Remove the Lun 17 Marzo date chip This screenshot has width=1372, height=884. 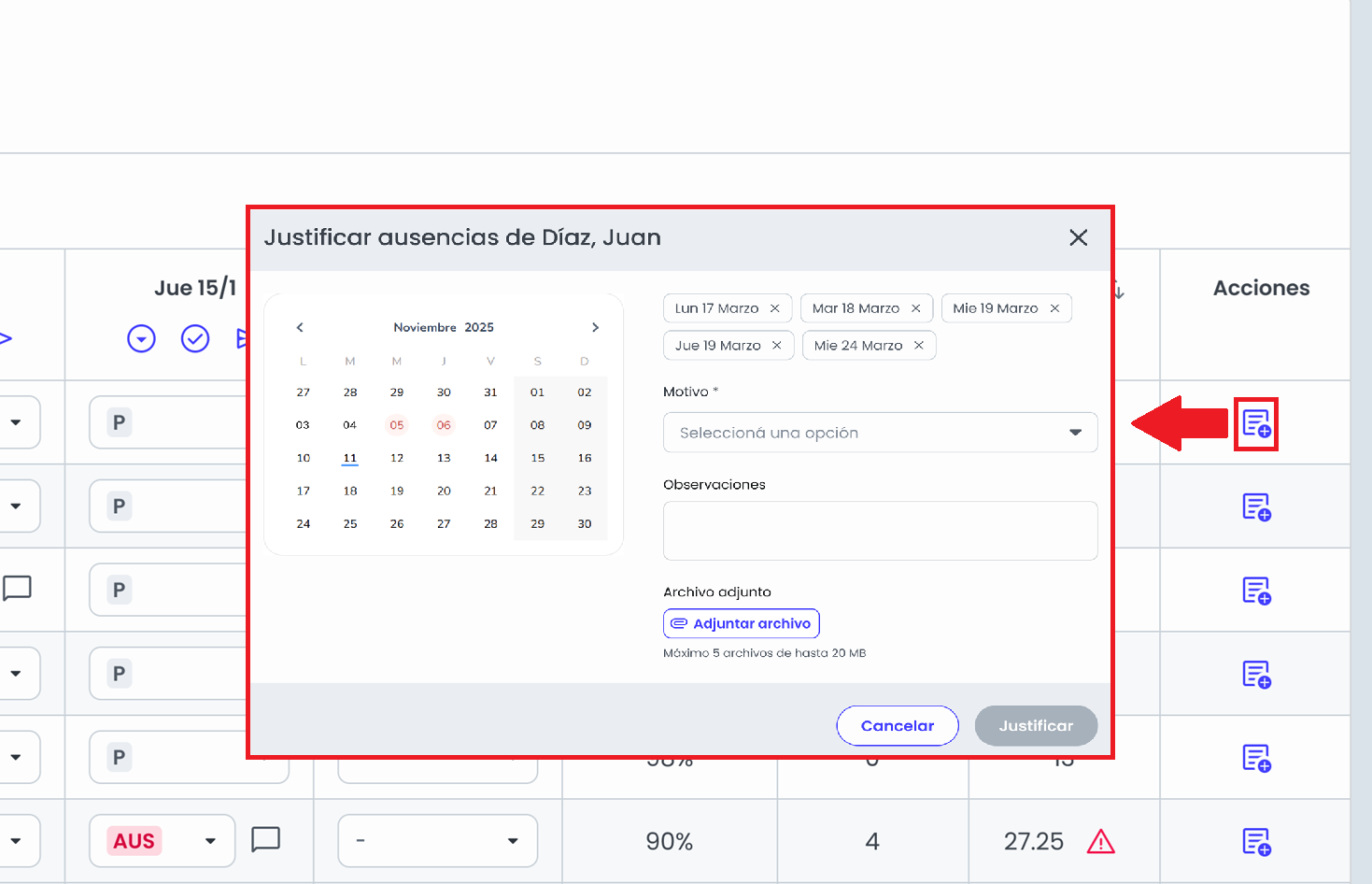[775, 308]
